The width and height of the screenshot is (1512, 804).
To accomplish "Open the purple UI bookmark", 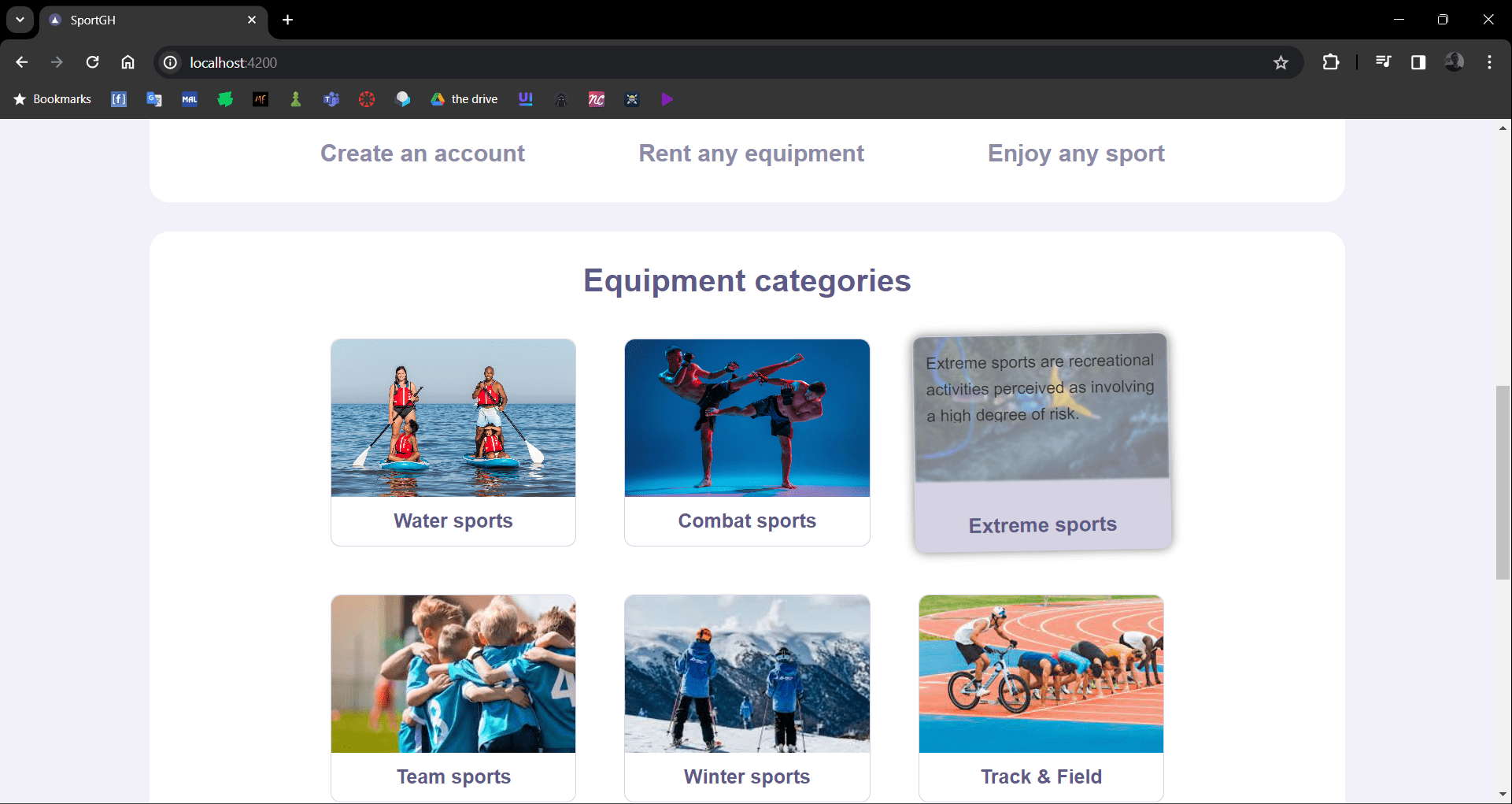I will (526, 99).
